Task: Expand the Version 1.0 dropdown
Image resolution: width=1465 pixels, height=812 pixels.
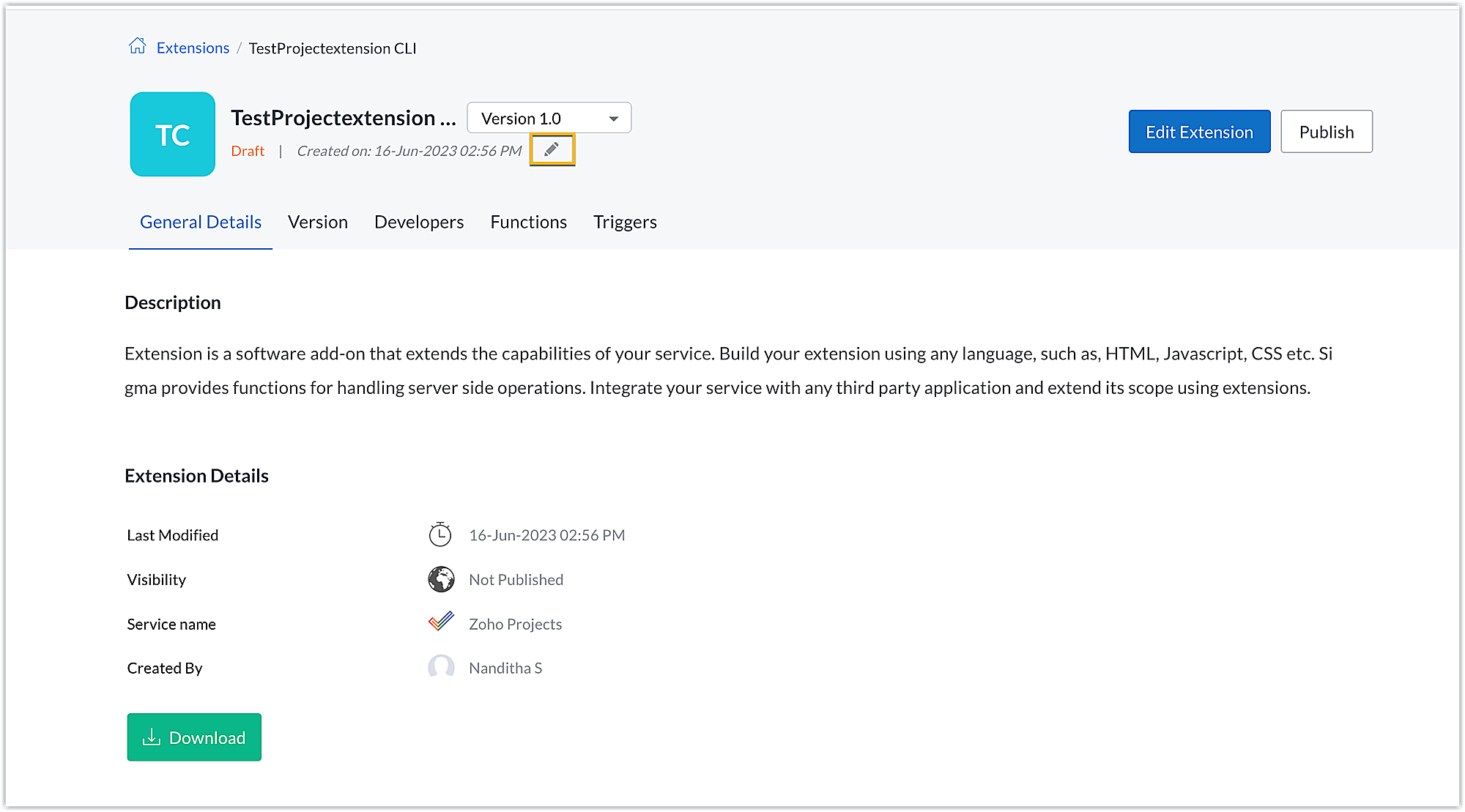Action: pos(549,118)
